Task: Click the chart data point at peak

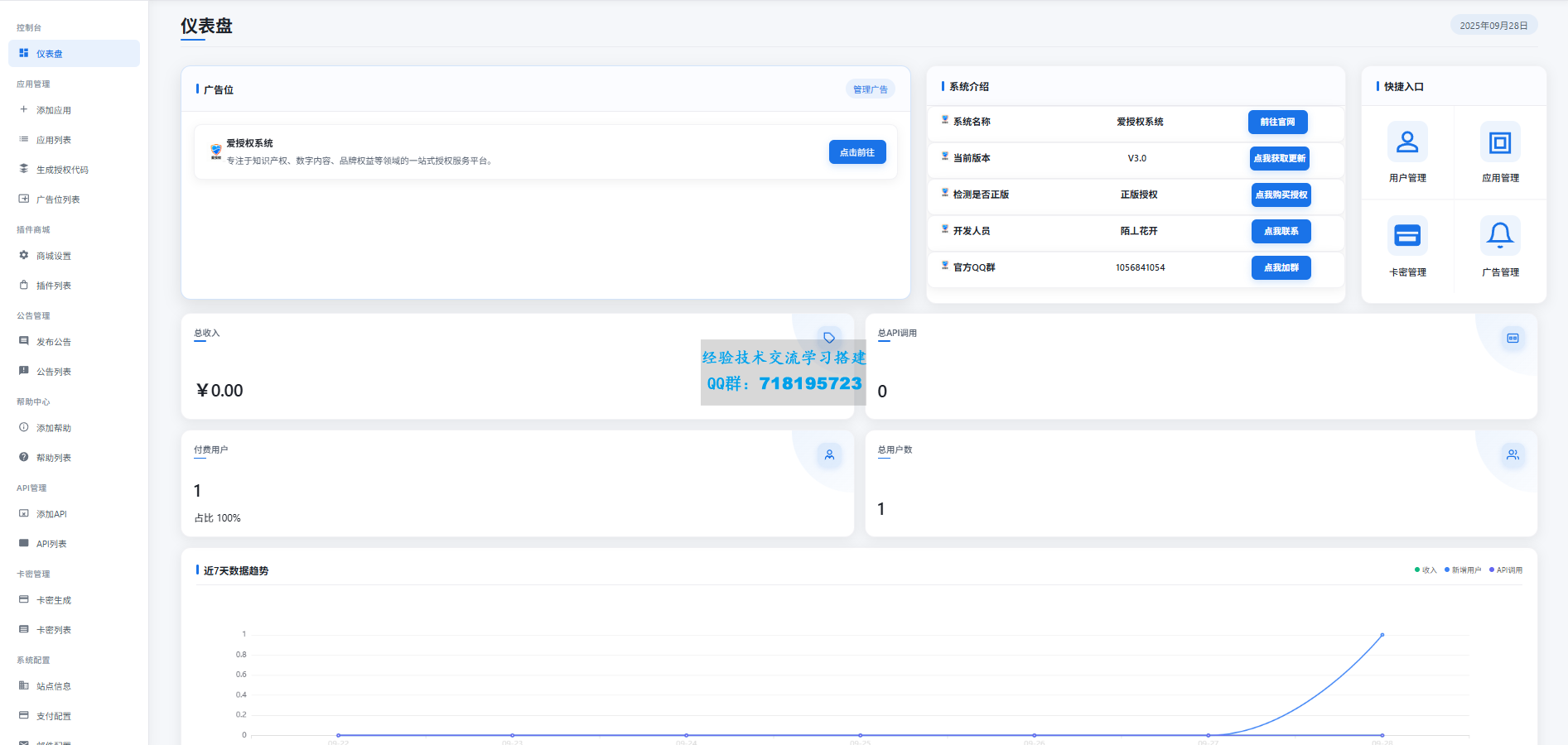Action: (1382, 635)
